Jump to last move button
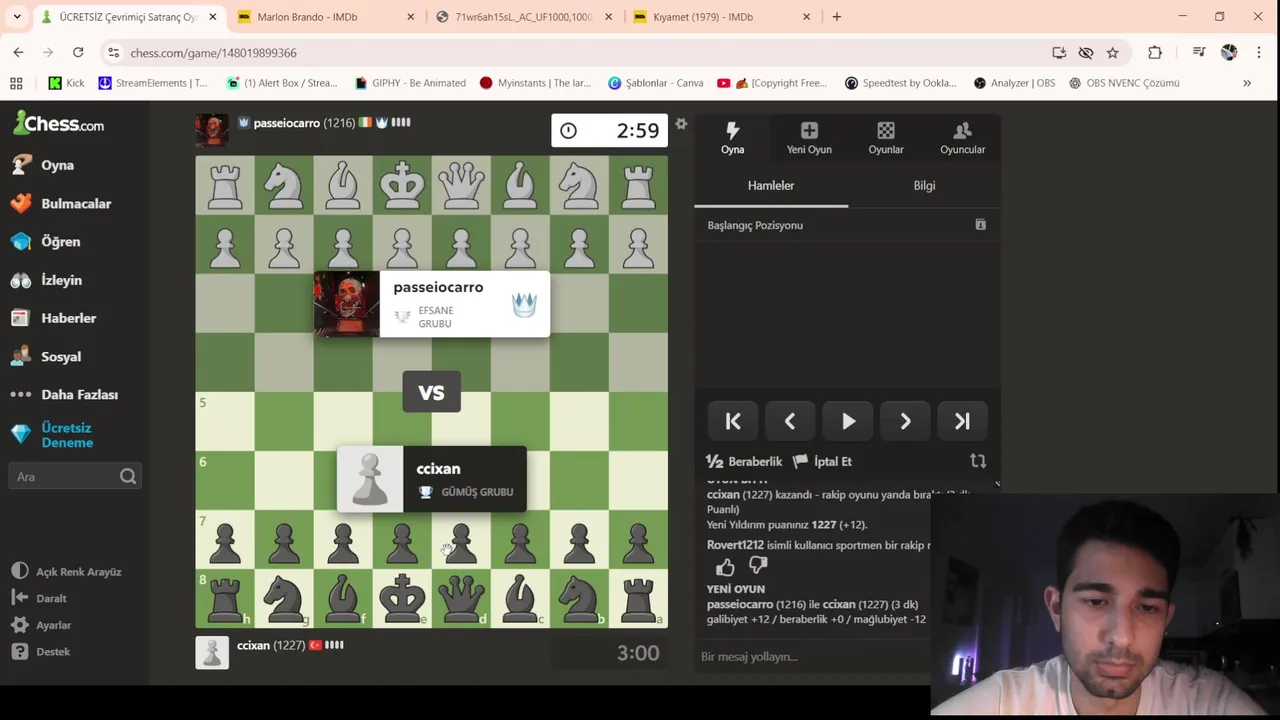 [x=962, y=422]
